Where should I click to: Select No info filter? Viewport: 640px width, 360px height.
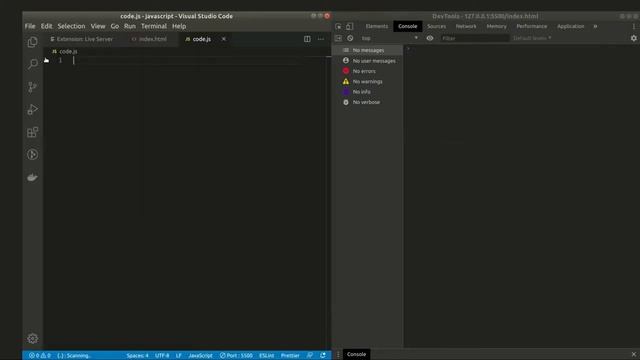368,92
